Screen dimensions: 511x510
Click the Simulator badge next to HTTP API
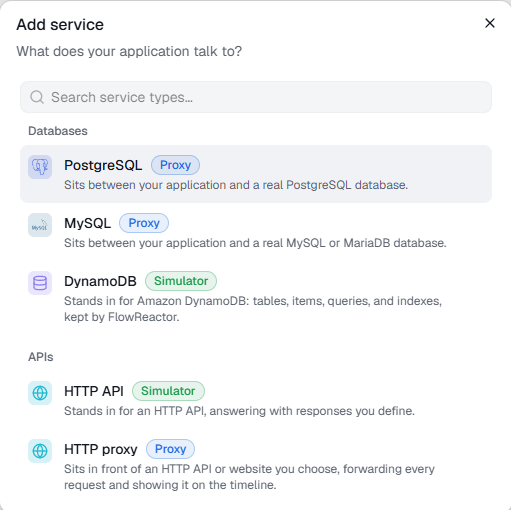(x=168, y=391)
